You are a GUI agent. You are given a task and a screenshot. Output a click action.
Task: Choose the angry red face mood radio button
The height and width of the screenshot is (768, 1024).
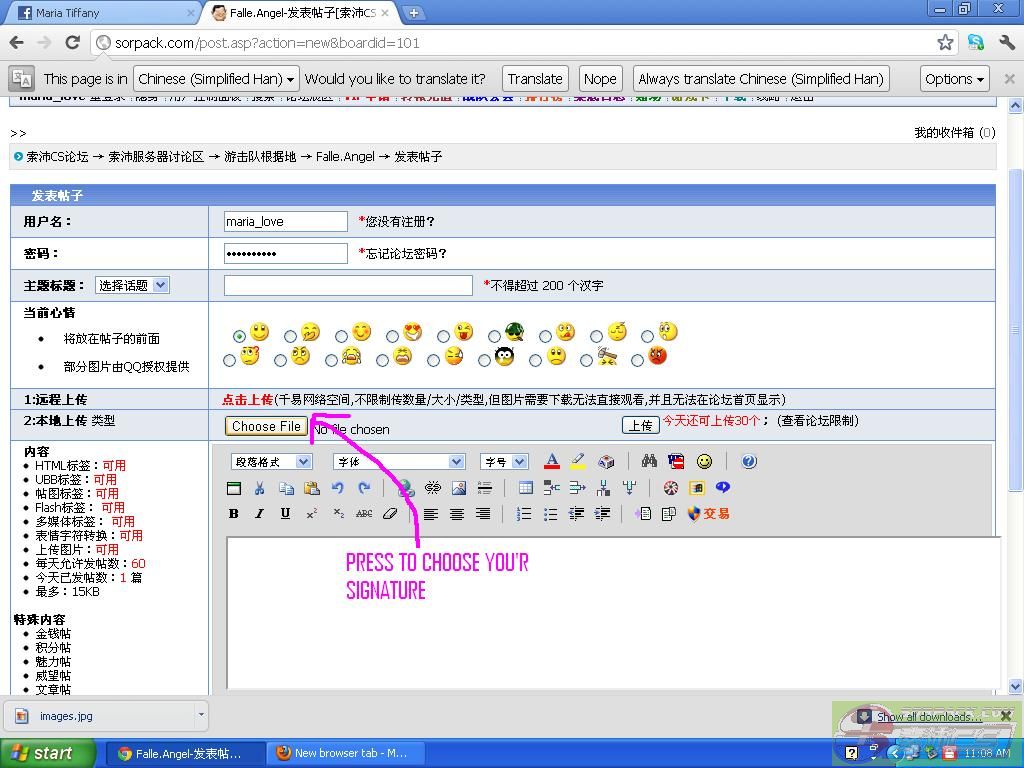[x=637, y=360]
